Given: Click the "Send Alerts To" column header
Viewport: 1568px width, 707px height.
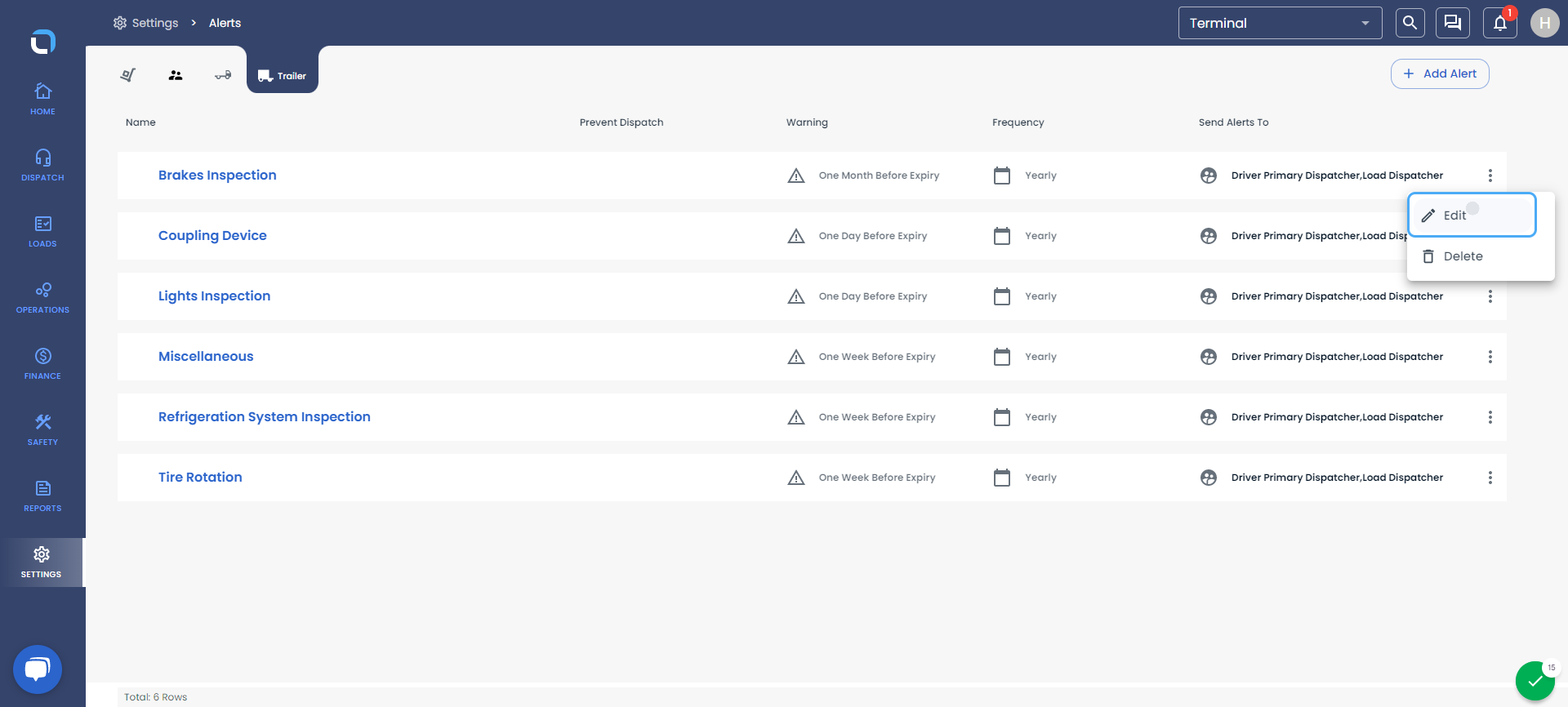Looking at the screenshot, I should [1233, 122].
